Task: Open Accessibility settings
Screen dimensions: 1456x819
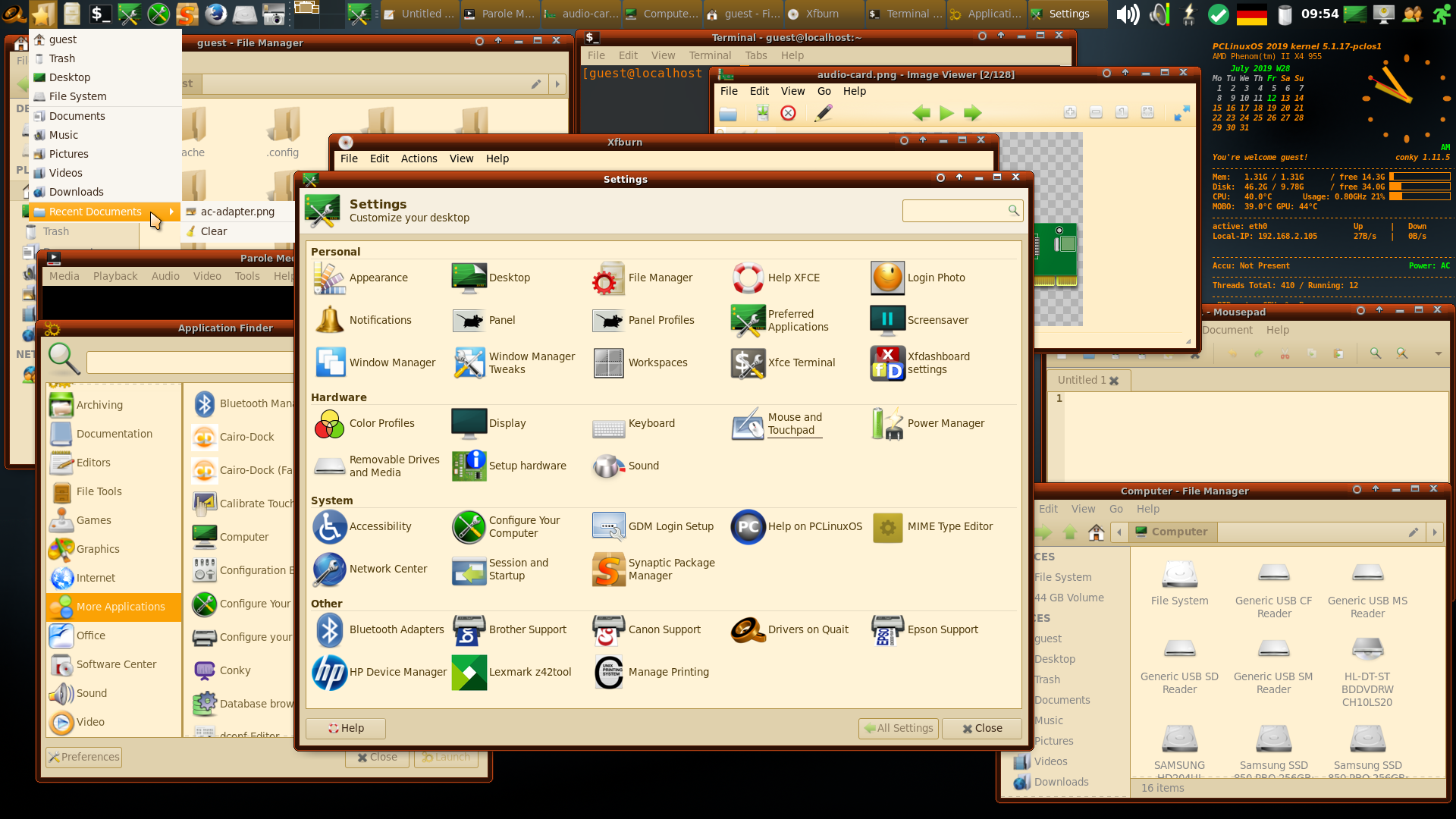Action: (330, 527)
